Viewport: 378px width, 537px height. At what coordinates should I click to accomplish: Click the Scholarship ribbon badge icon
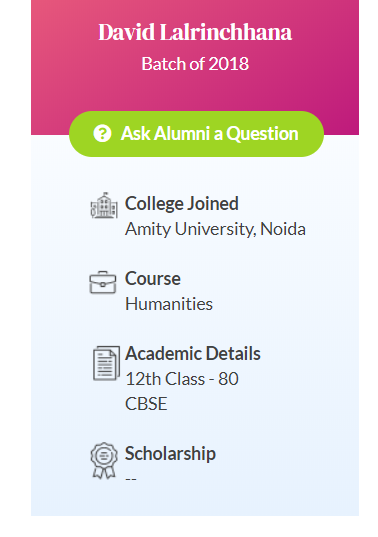(x=104, y=461)
